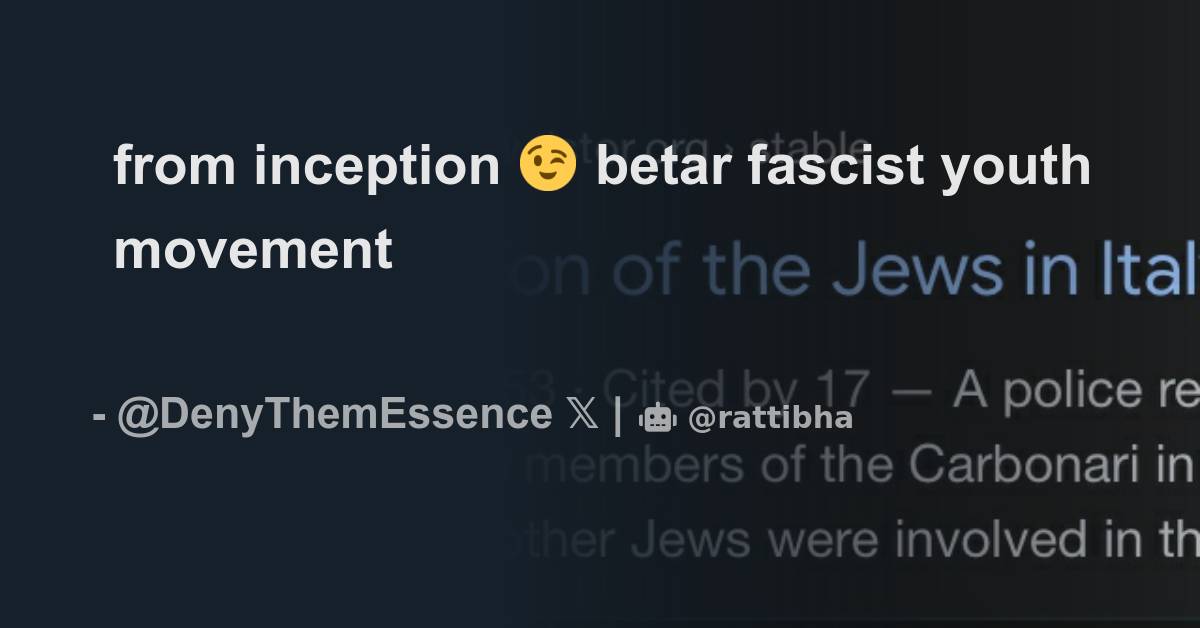Open the @DenyThemEssence profile handle
This screenshot has height=628, width=1200.
(x=334, y=414)
